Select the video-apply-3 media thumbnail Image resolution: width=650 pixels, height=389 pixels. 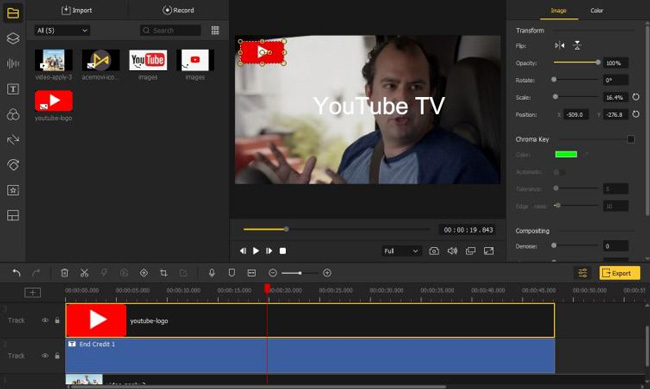coord(54,60)
